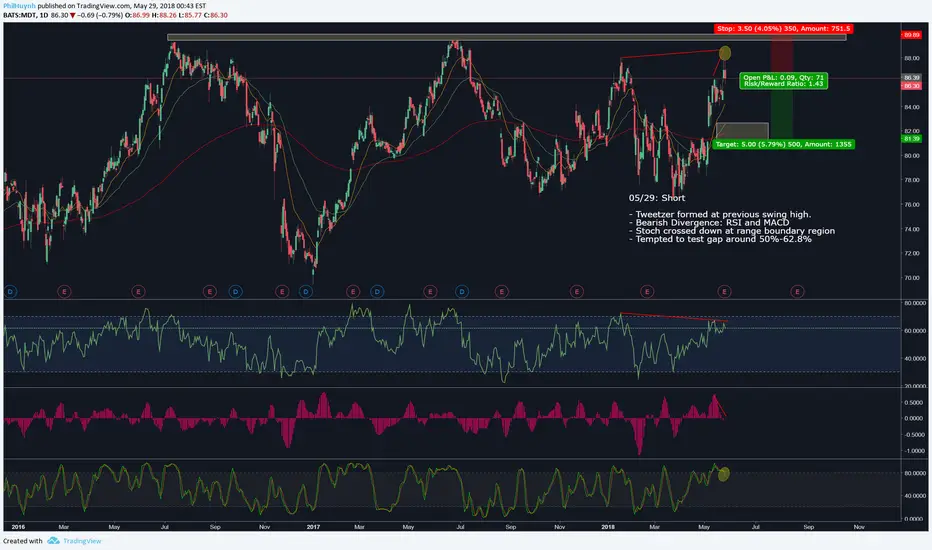The height and width of the screenshot is (550, 932).
Task: Click the earnings E marker above Mar 2016
Action: (x=64, y=291)
